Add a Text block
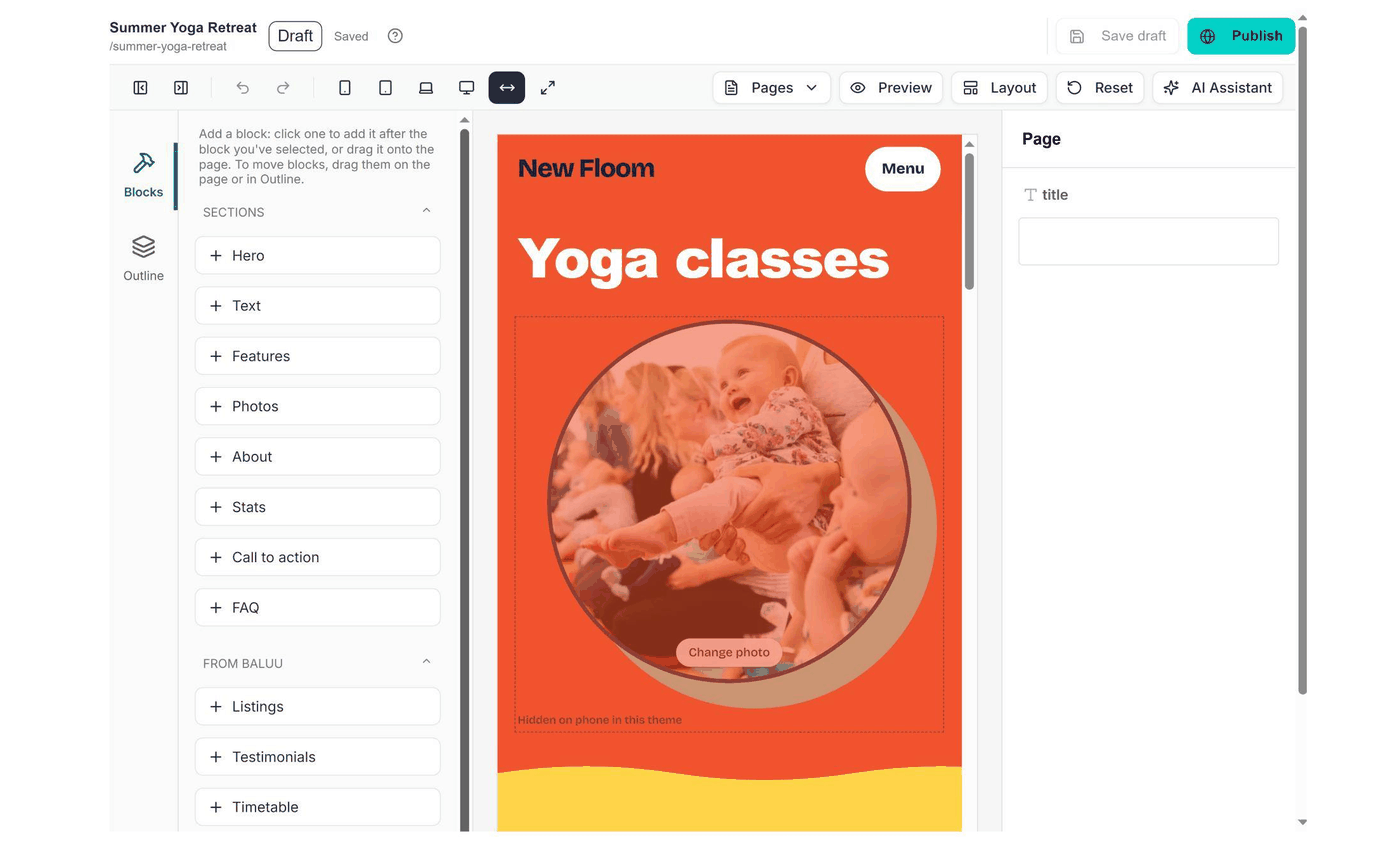This screenshot has width=1400, height=848. point(318,306)
